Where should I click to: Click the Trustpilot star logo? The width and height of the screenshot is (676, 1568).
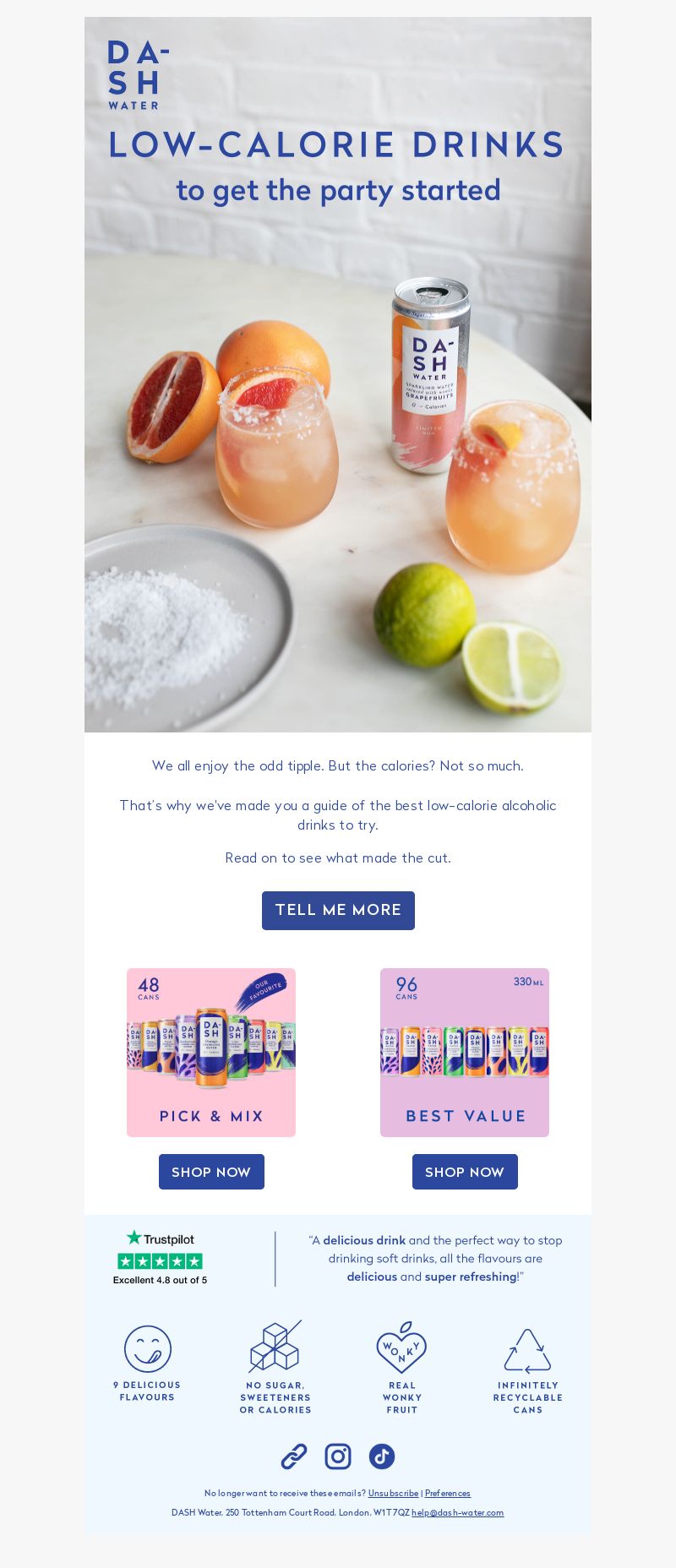pyautogui.click(x=161, y=1239)
